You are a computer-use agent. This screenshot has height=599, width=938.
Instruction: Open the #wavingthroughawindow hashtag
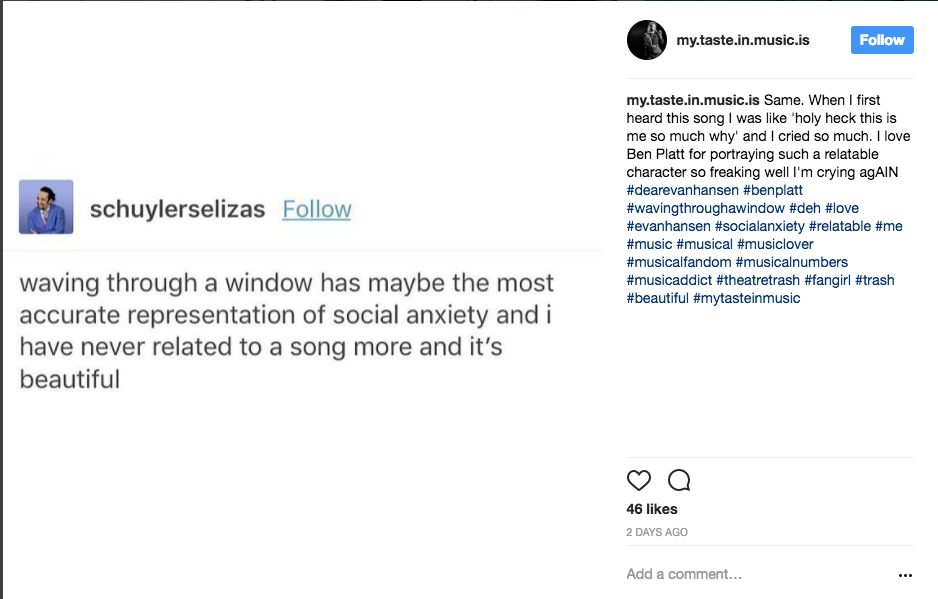(x=705, y=208)
